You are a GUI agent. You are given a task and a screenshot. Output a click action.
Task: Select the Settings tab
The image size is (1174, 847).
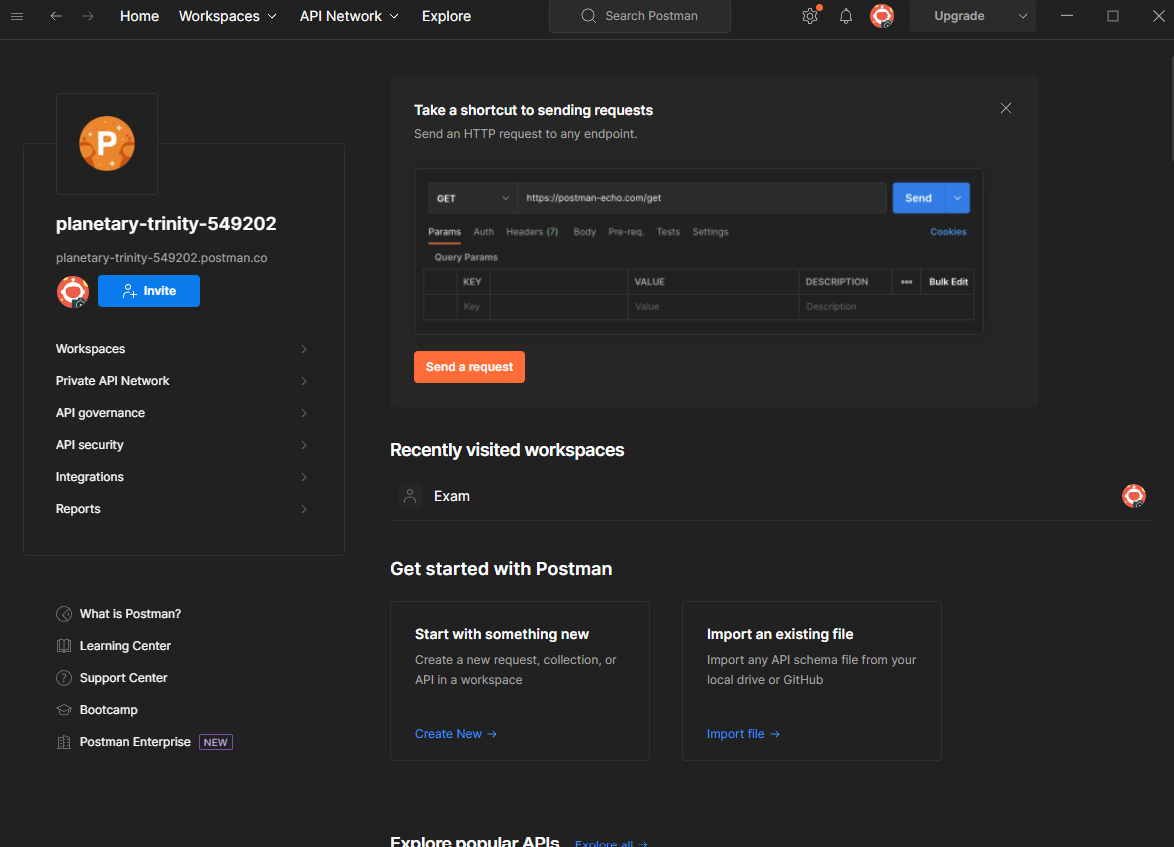[710, 232]
